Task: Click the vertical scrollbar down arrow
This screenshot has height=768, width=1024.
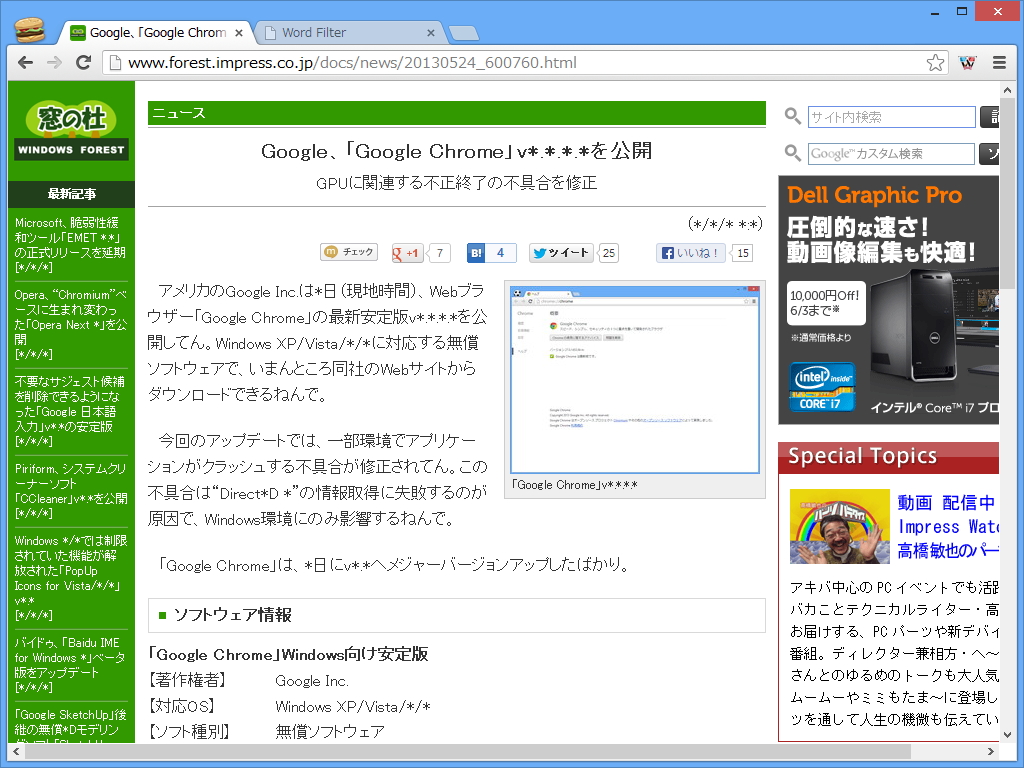Action: [x=1008, y=734]
